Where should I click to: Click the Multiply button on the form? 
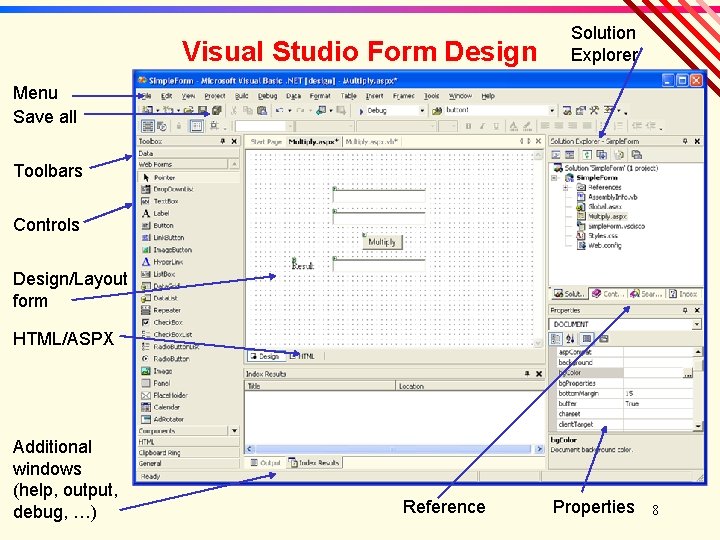pyautogui.click(x=382, y=242)
